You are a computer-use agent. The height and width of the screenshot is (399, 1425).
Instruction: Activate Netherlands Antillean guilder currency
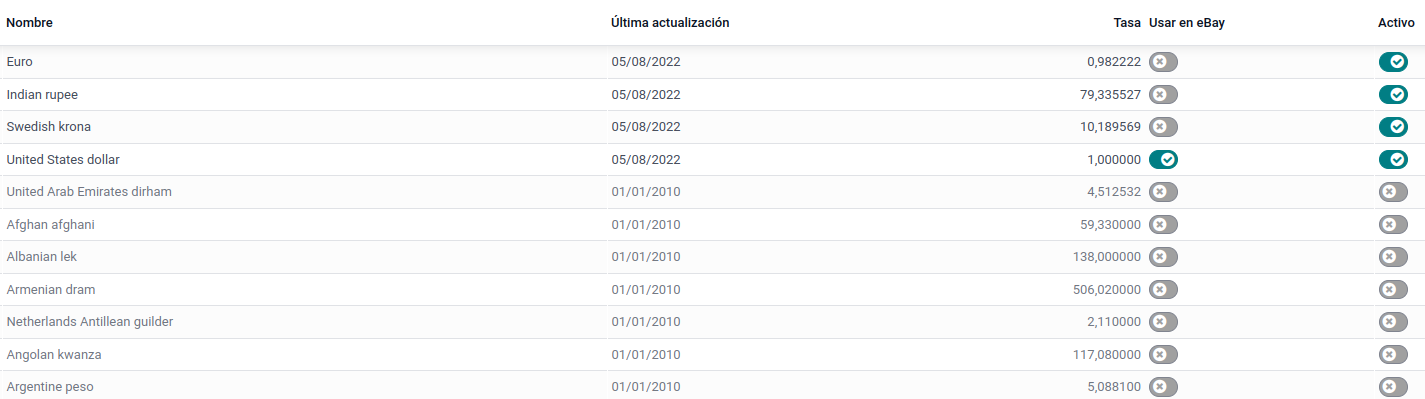1393,322
